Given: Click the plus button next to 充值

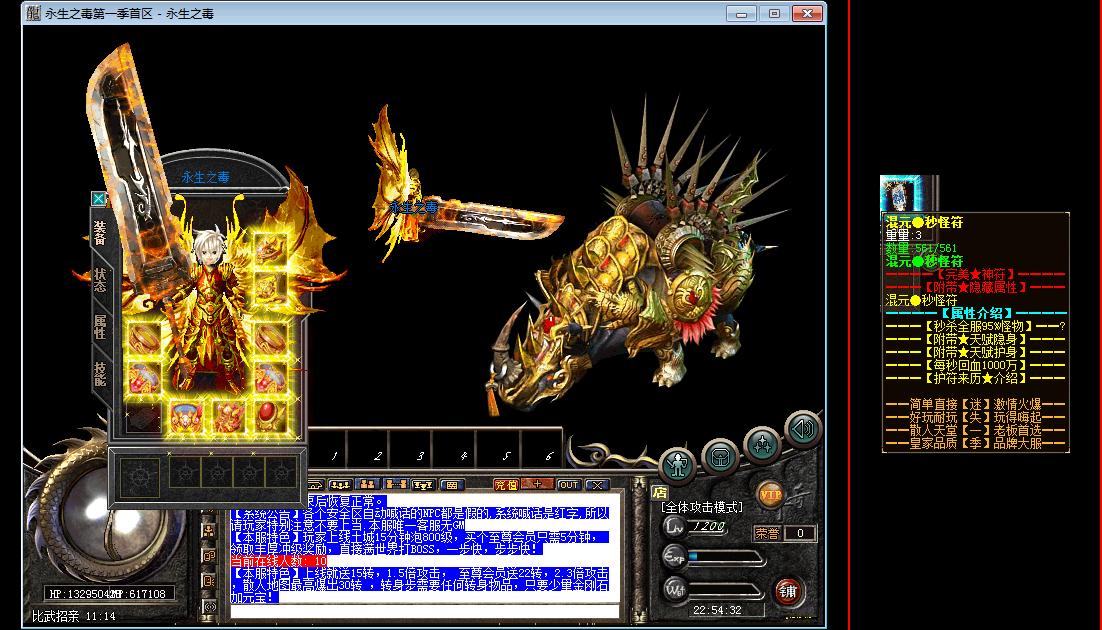Looking at the screenshot, I should point(538,484).
